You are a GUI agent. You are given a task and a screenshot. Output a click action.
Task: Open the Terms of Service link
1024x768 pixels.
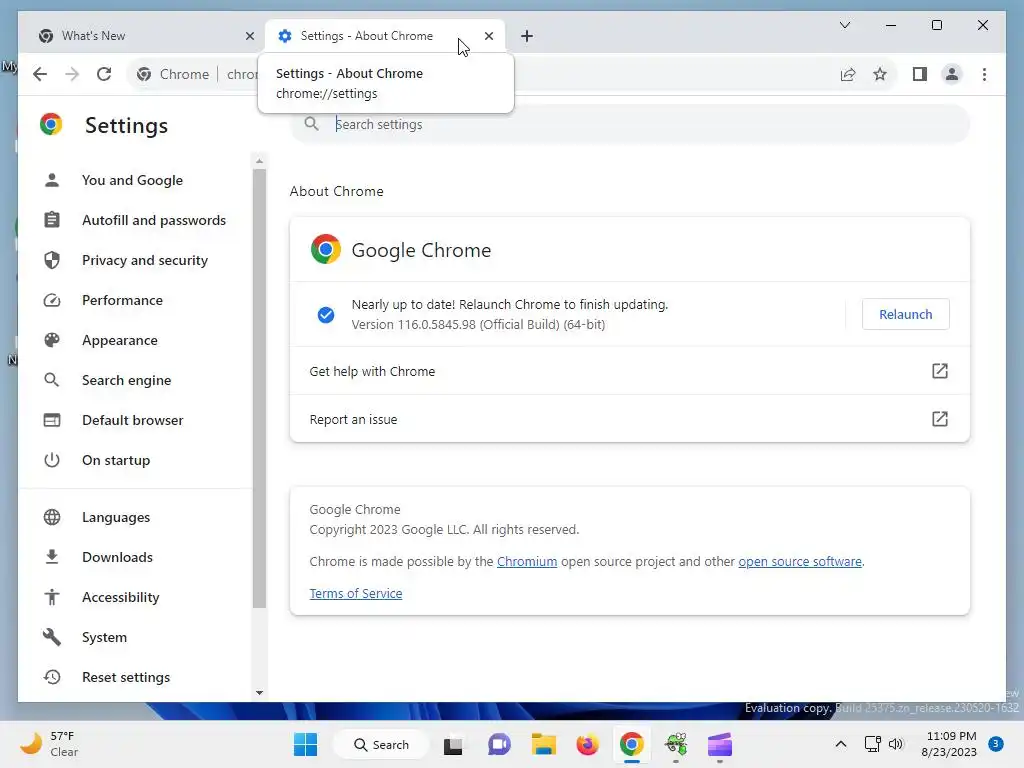point(356,594)
